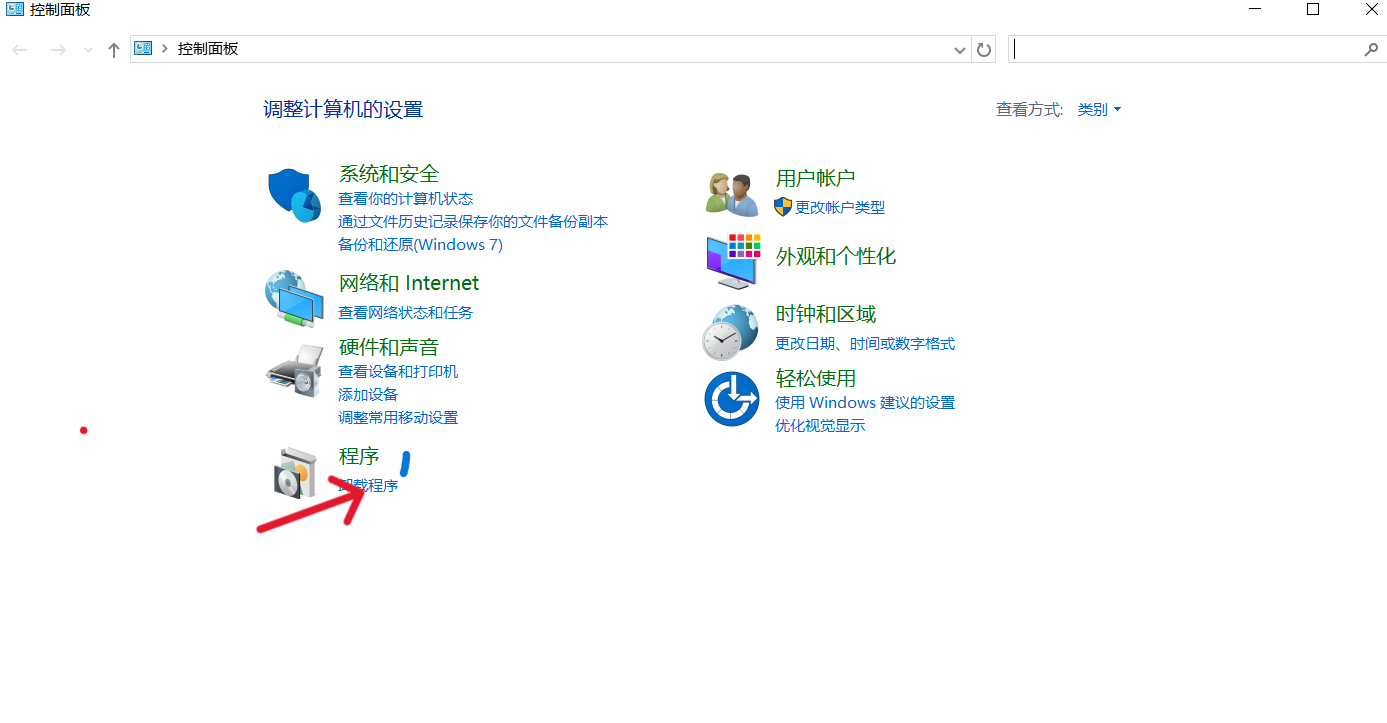Open 备份和还原(Windows 7)

421,245
